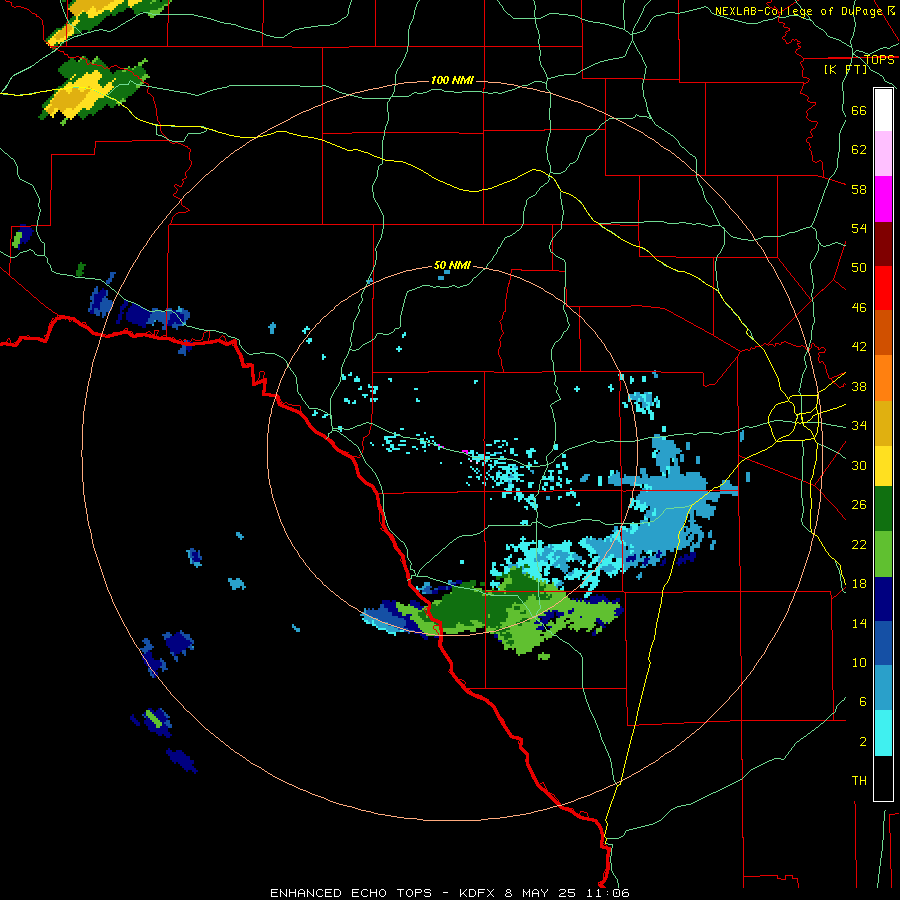900x900 pixels.
Task: Click the light green legend swatch
Action: 883,554
